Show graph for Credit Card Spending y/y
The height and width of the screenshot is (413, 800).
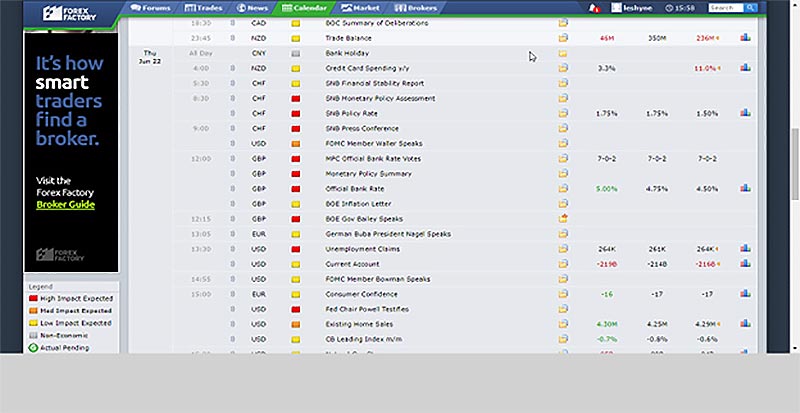click(745, 68)
